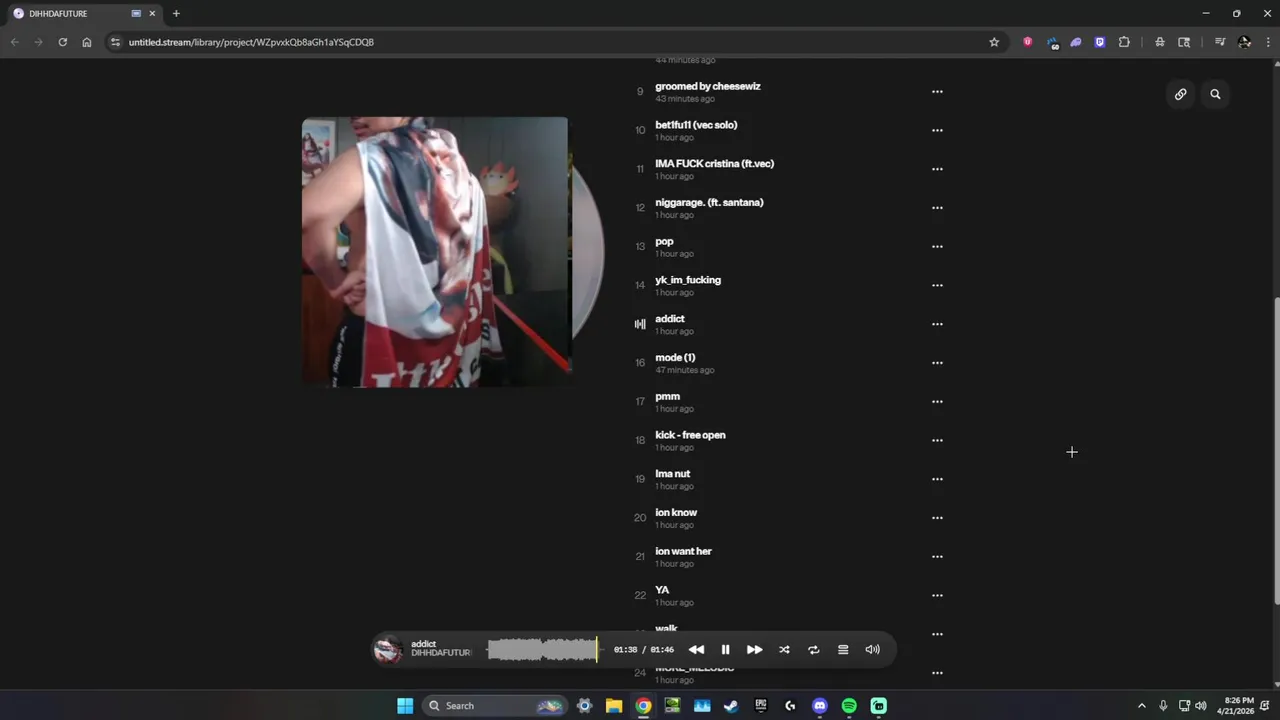Open the red shield extension icon
This screenshot has height=720, width=1280.
pos(1027,42)
